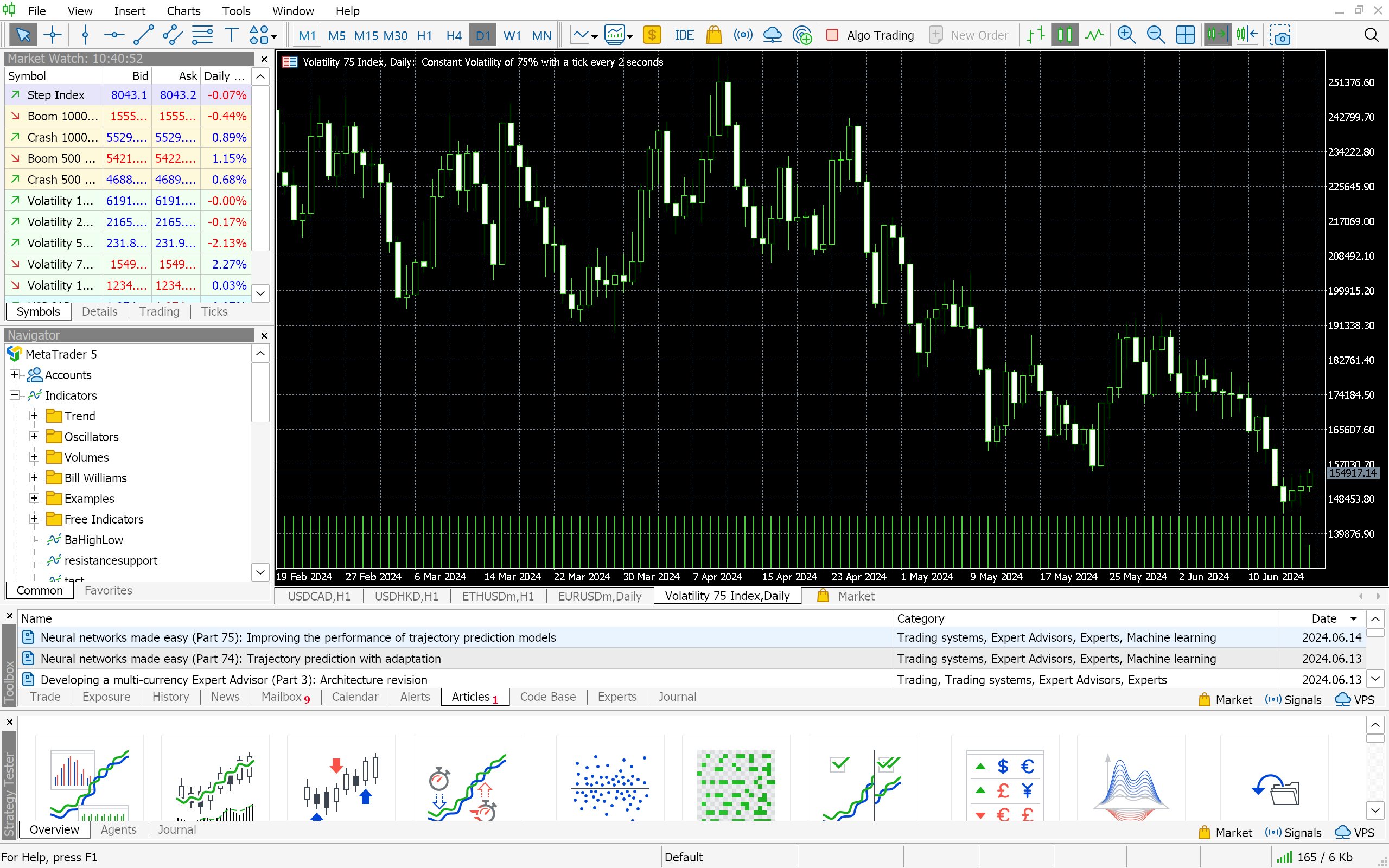Toggle chart shift
Screen dimensions: 1389x868
[1247, 35]
